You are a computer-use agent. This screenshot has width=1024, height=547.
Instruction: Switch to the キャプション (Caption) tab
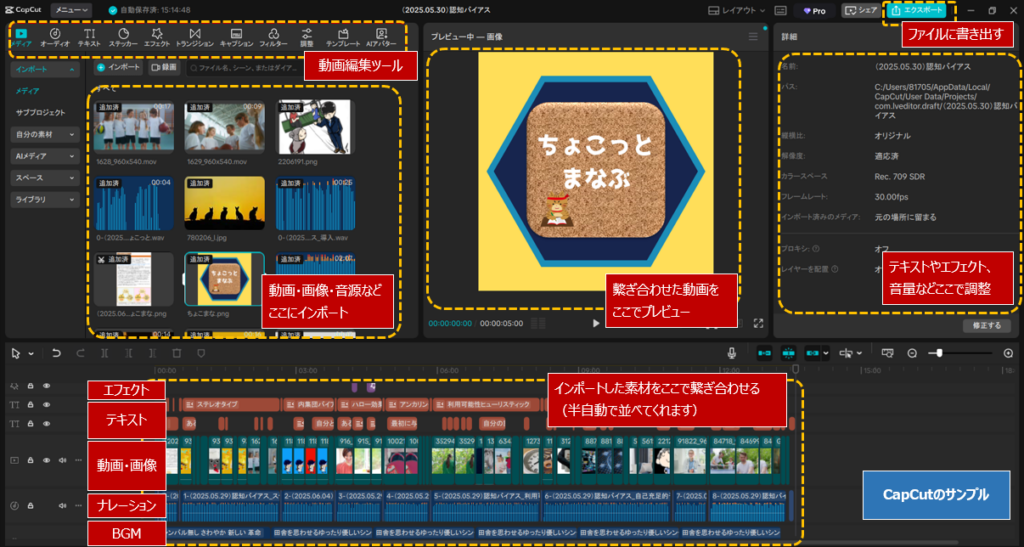pyautogui.click(x=235, y=39)
